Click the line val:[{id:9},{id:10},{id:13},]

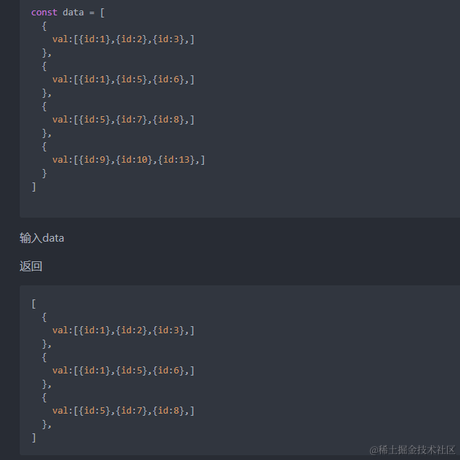click(x=128, y=160)
